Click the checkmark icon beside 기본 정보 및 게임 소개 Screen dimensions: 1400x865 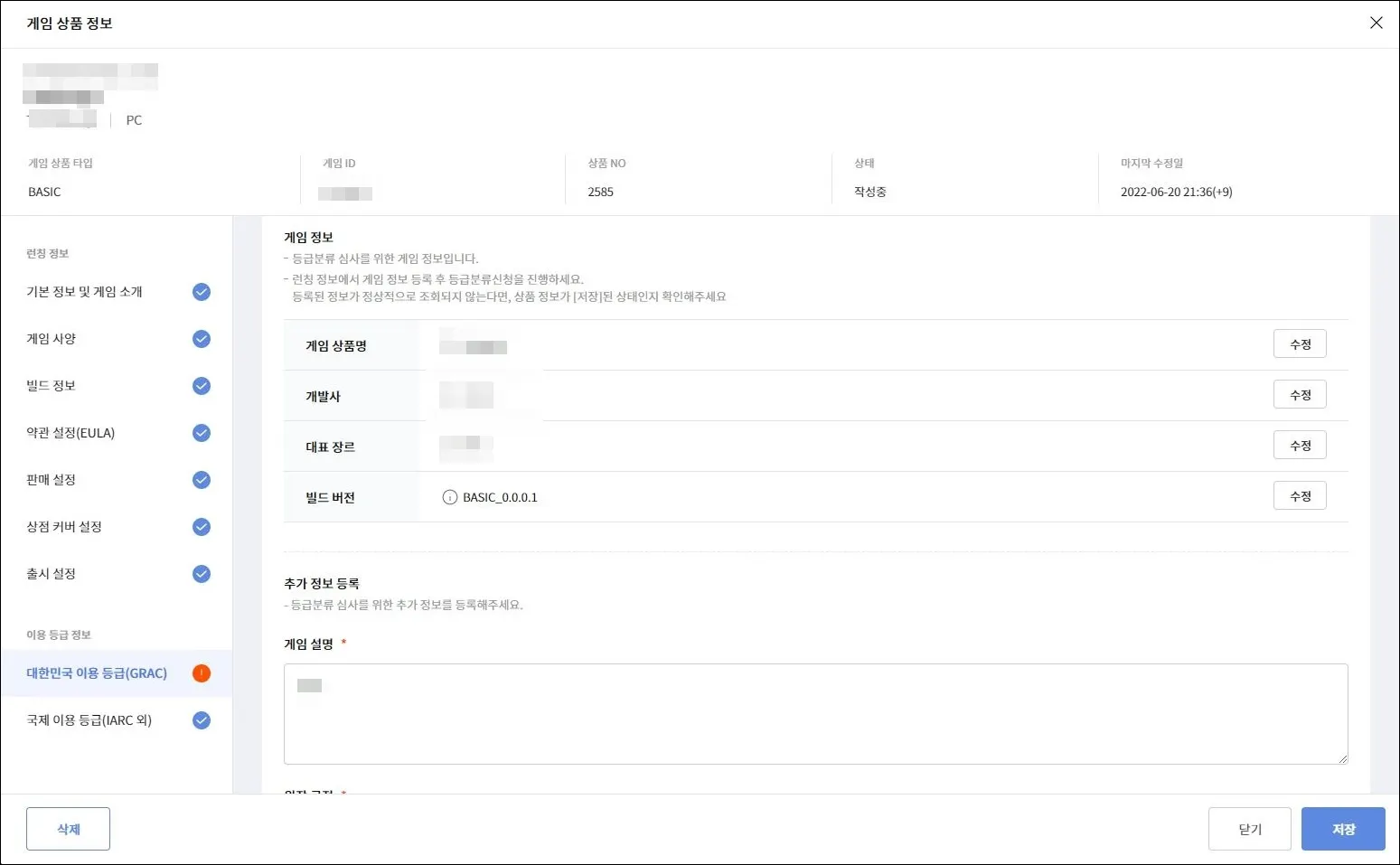(x=202, y=292)
